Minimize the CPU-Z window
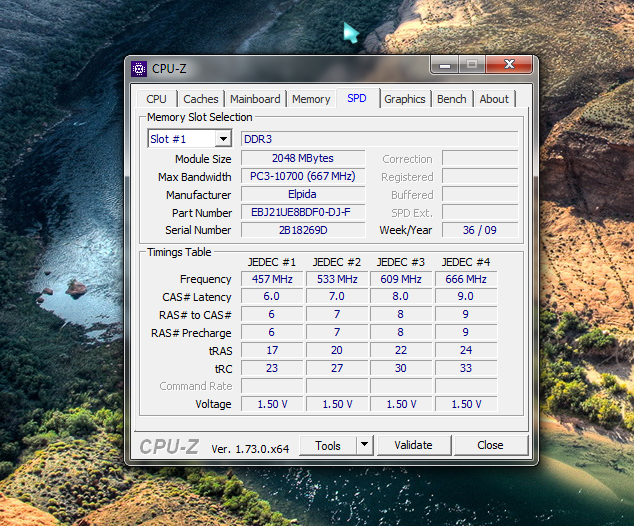 445,65
